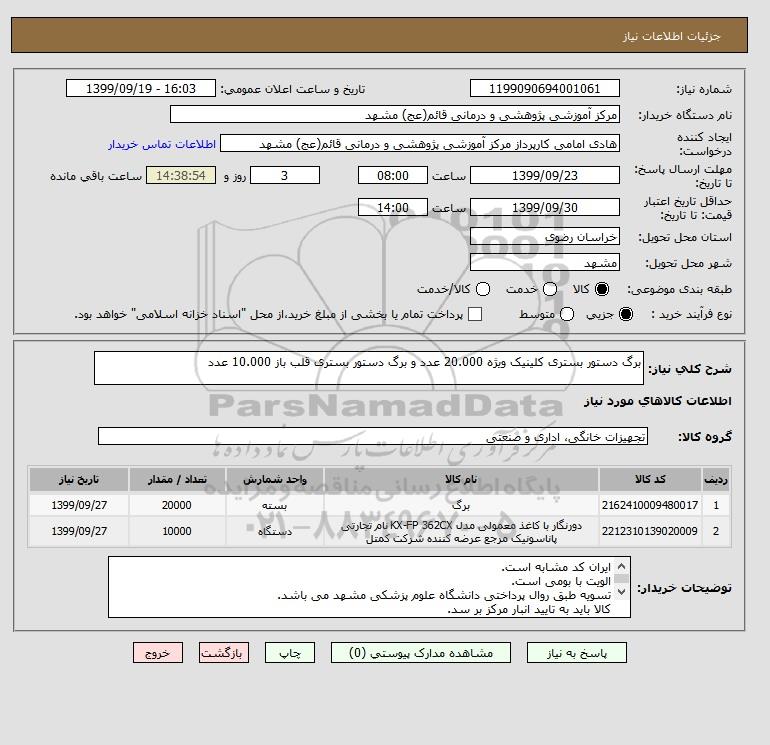Screen dimensions: 770x745
Task: Click the announcement date field 1399/09/19 - 16:03
Action: click(141, 88)
